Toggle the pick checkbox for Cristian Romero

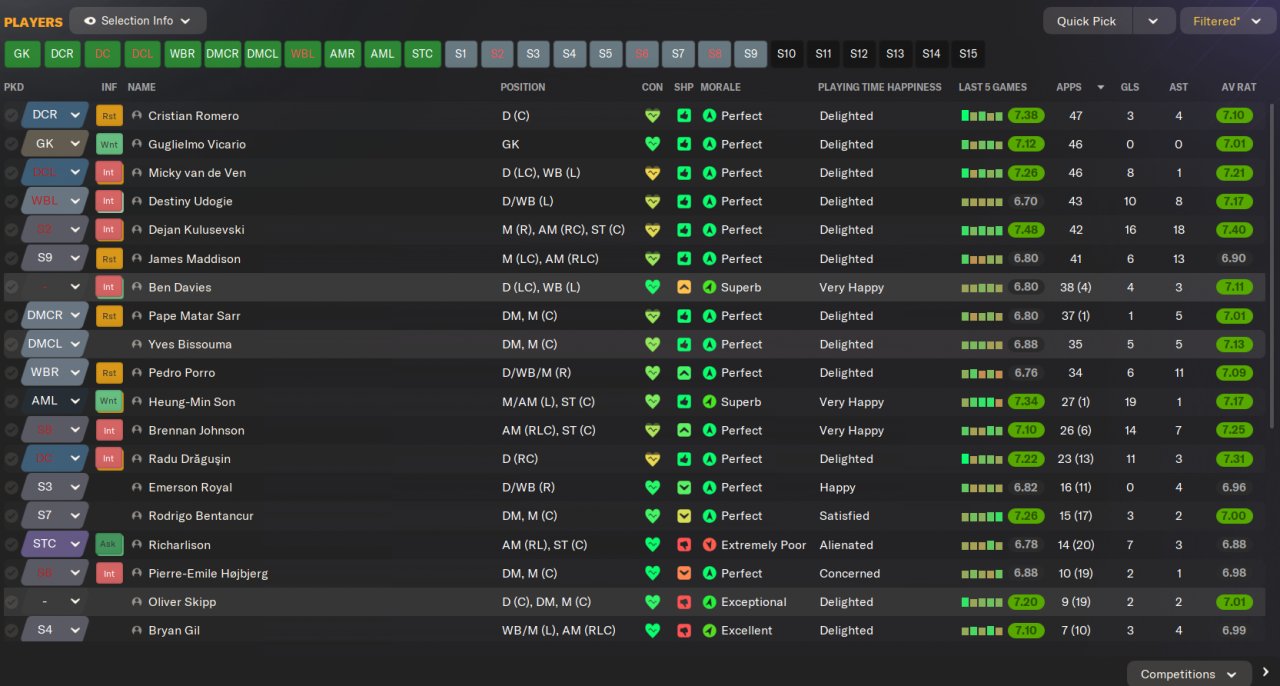tap(11, 116)
